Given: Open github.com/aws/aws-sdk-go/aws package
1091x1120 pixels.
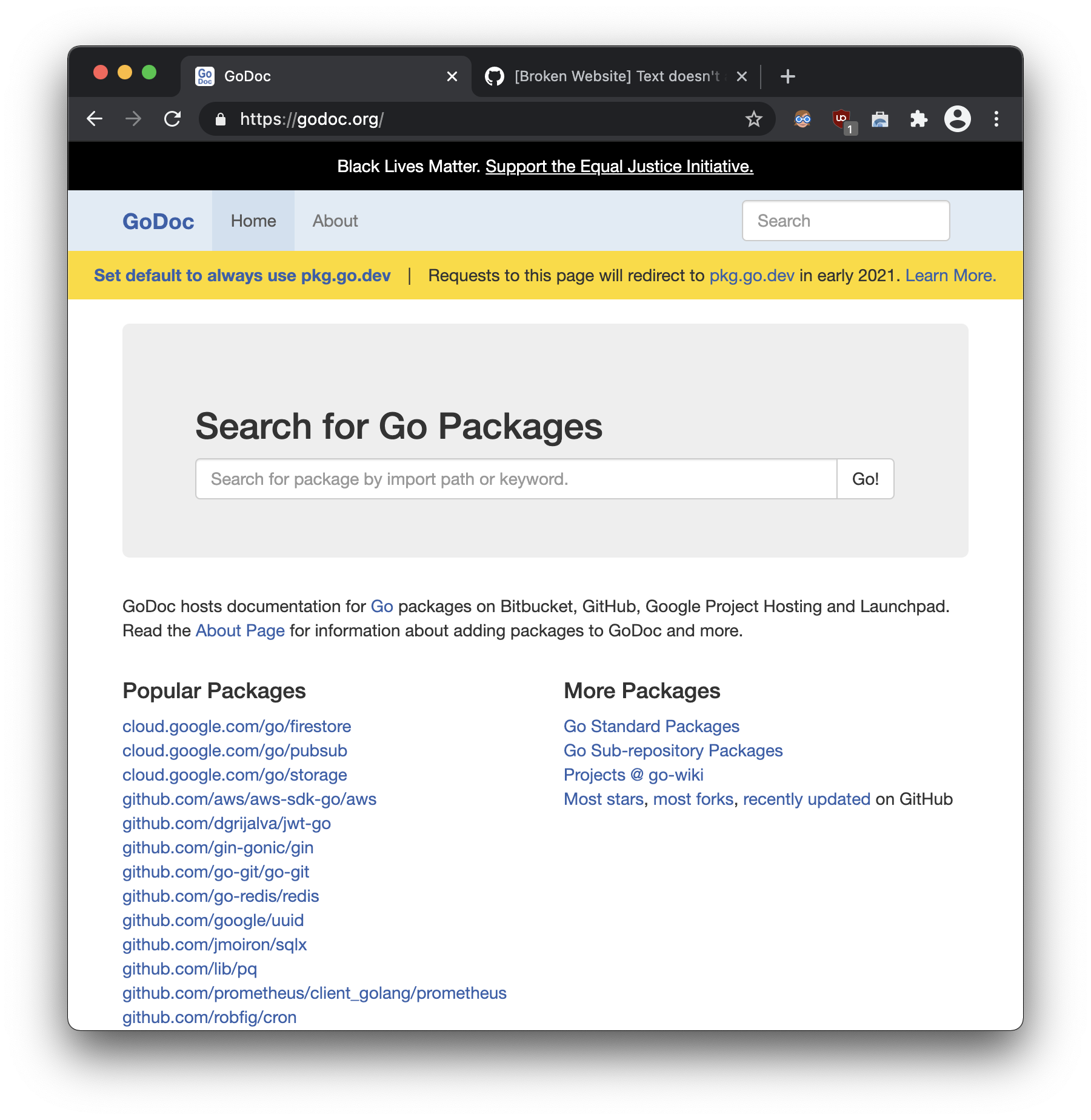Looking at the screenshot, I should (x=249, y=799).
